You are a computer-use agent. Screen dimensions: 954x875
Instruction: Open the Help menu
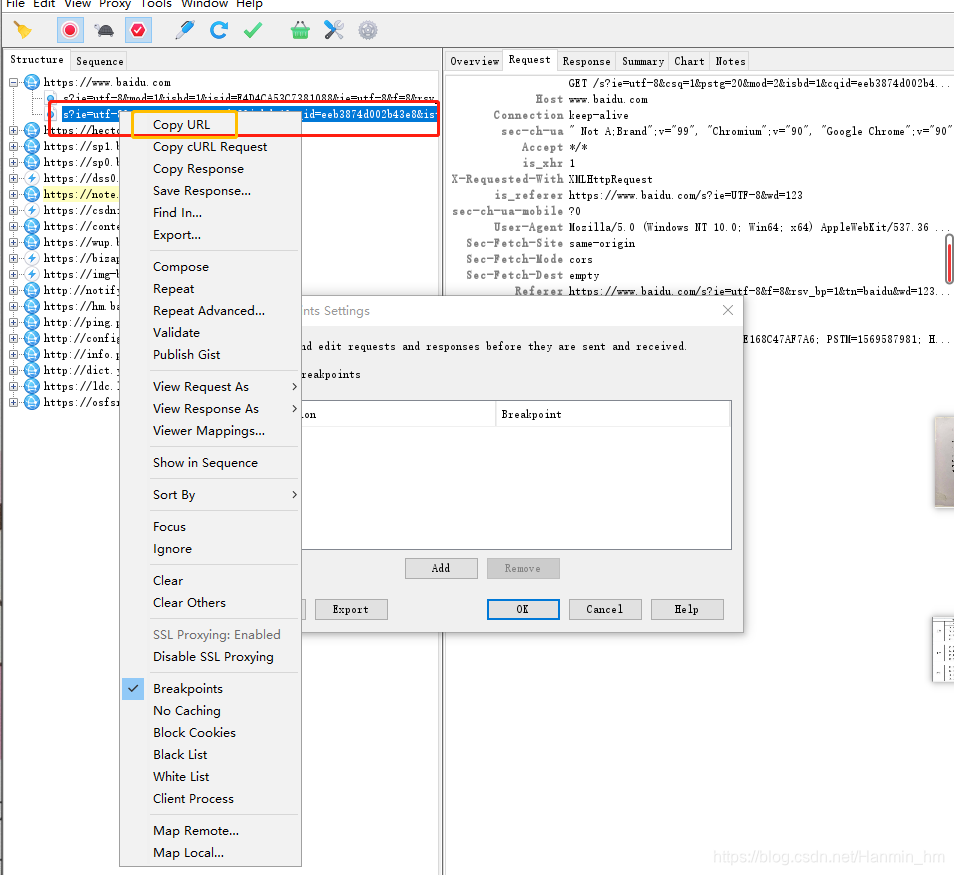tap(249, 4)
